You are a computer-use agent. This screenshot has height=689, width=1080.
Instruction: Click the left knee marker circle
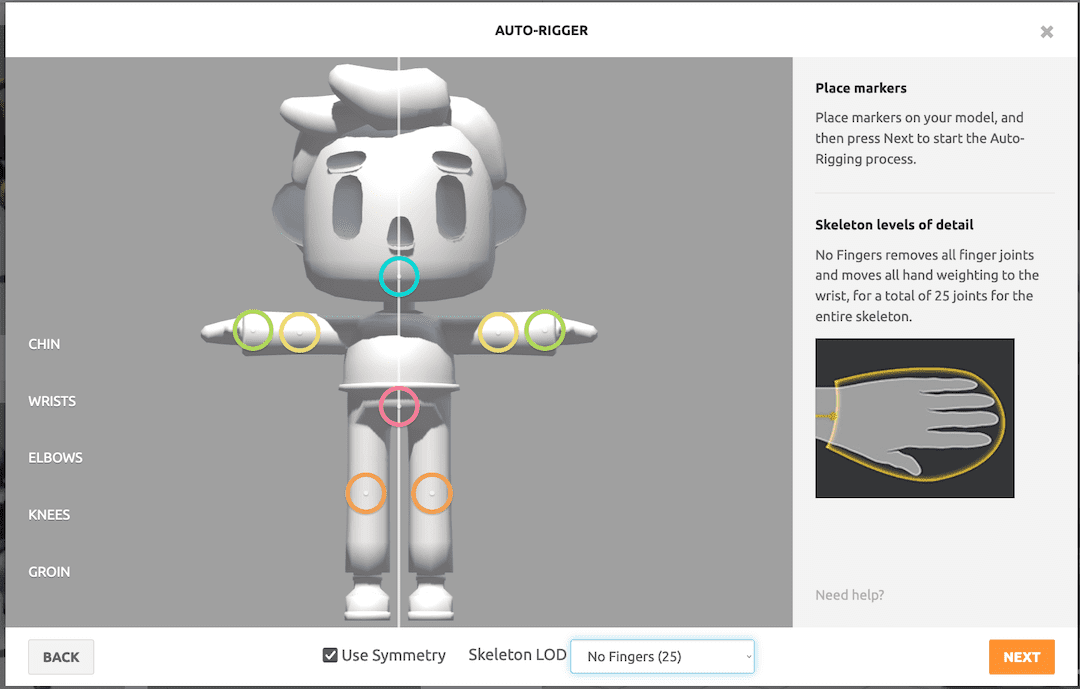click(x=366, y=492)
